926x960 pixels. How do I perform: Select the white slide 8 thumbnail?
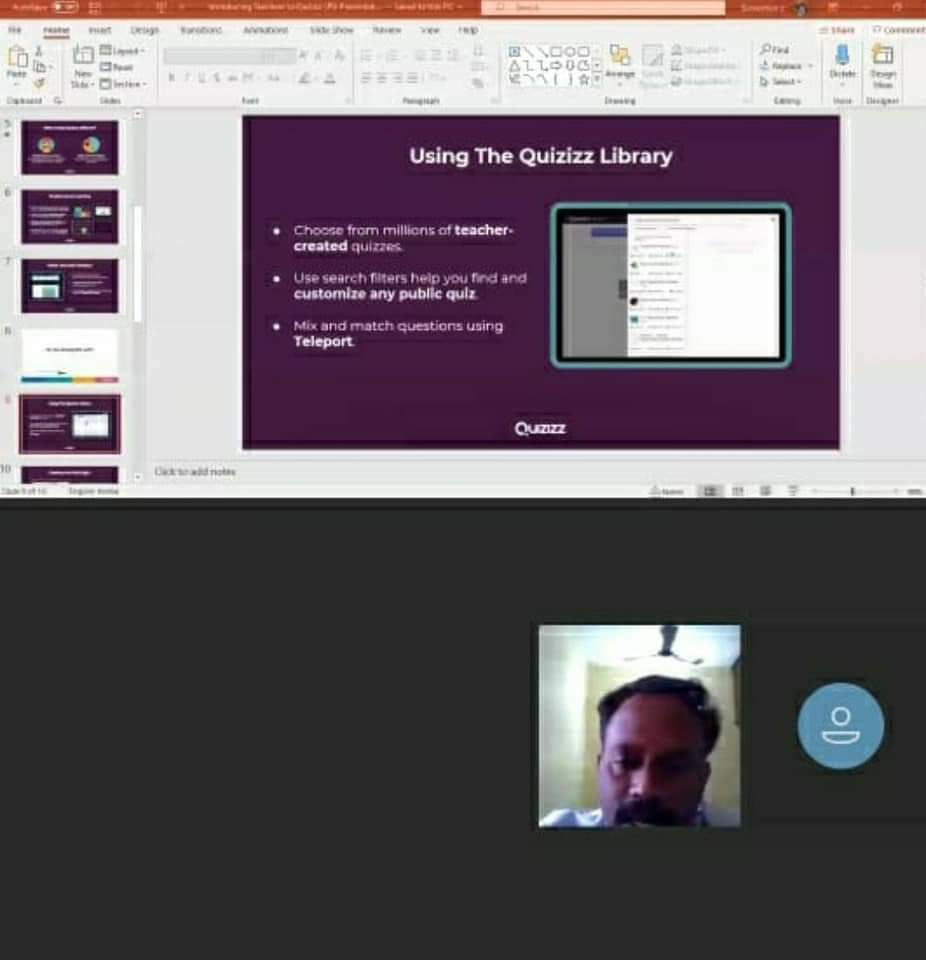(x=70, y=356)
